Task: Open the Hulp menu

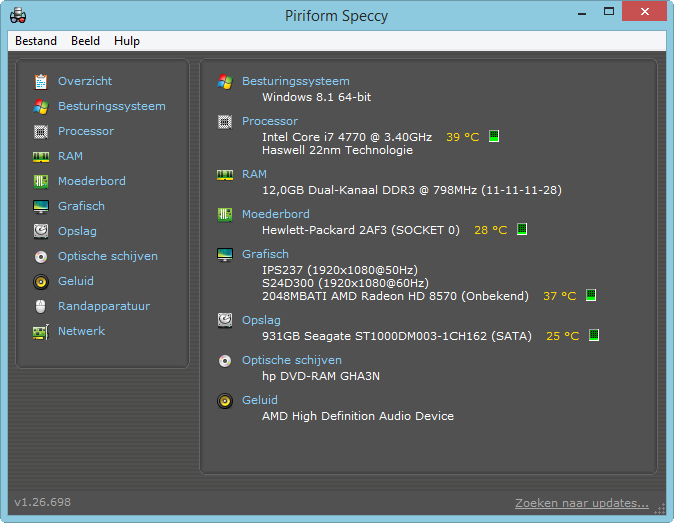Action: point(127,41)
